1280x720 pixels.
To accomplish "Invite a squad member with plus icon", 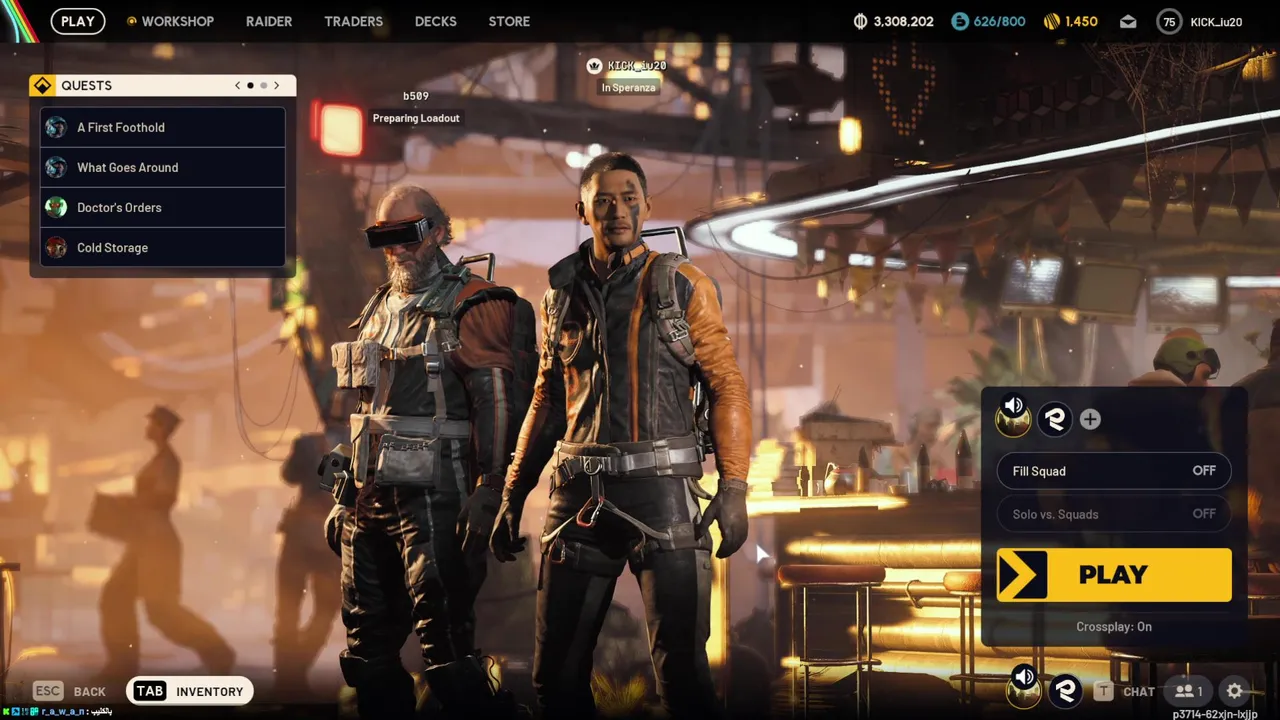I will 1090,420.
